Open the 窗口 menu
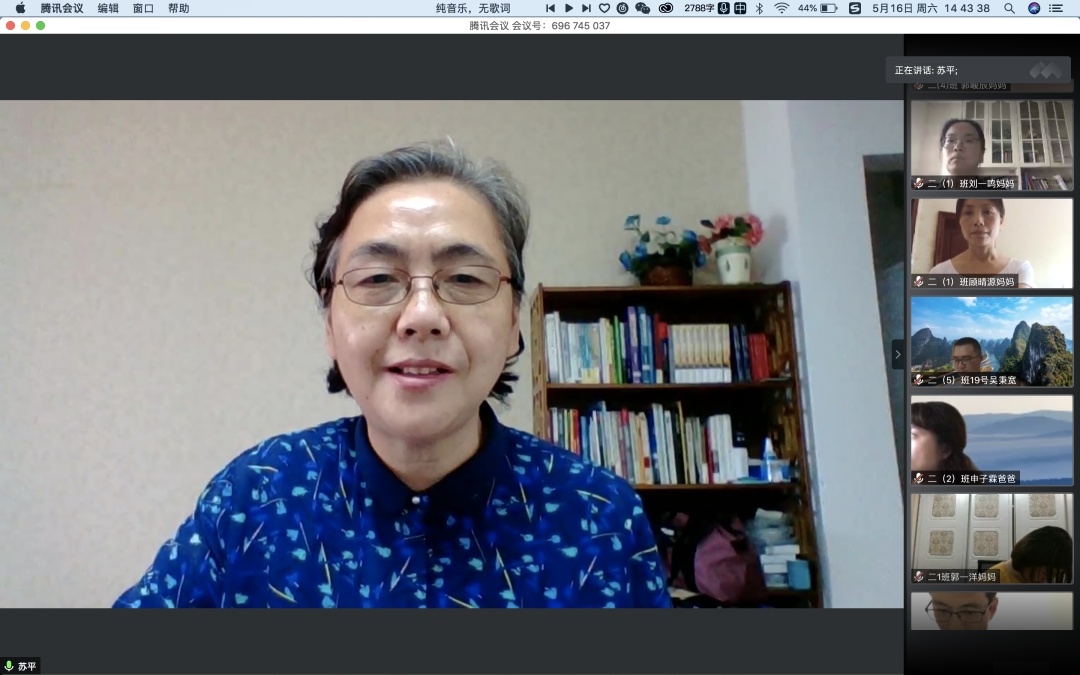The width and height of the screenshot is (1080, 675). click(x=143, y=8)
